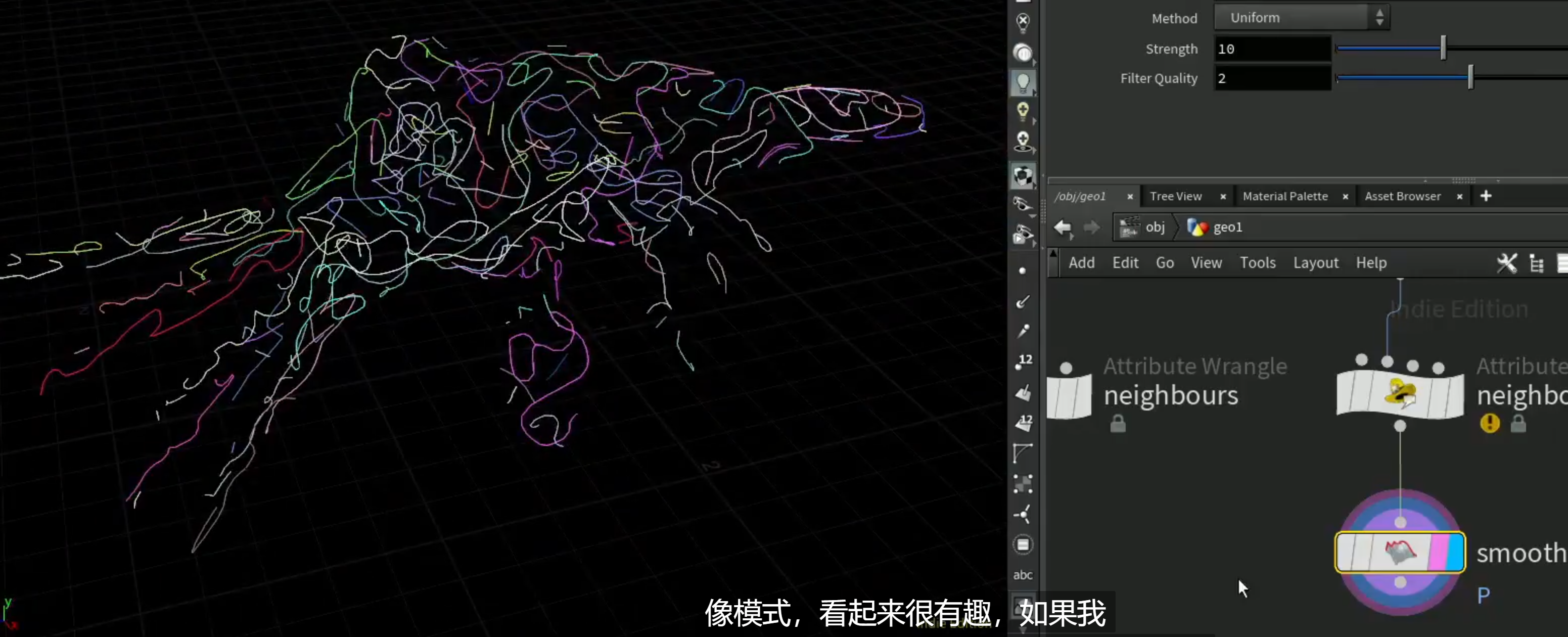Screen dimensions: 1568x637
Task: Open the View menu in network editor
Action: point(1206,263)
